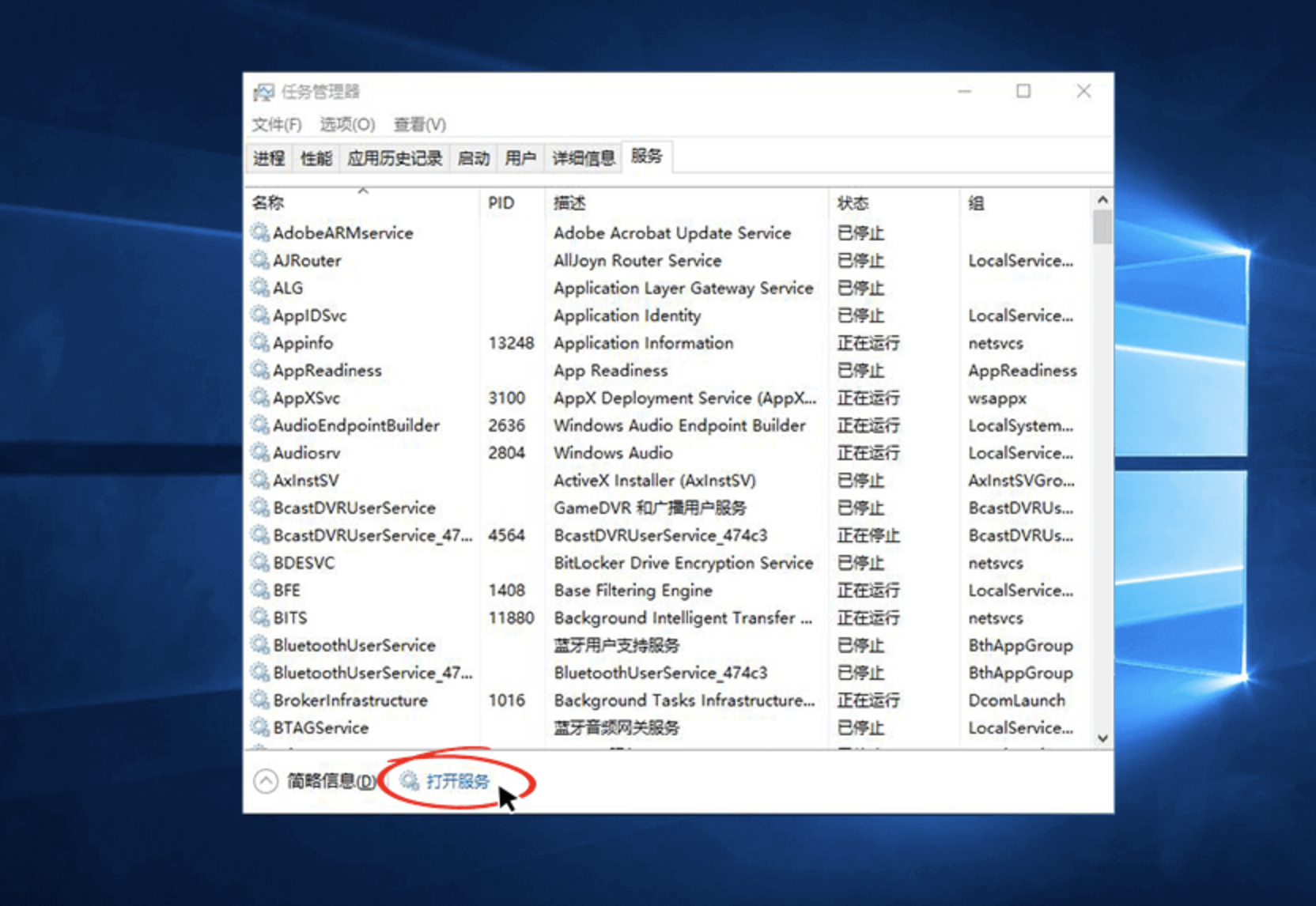Click the 组 column header
The width and height of the screenshot is (1316, 906).
[976, 202]
